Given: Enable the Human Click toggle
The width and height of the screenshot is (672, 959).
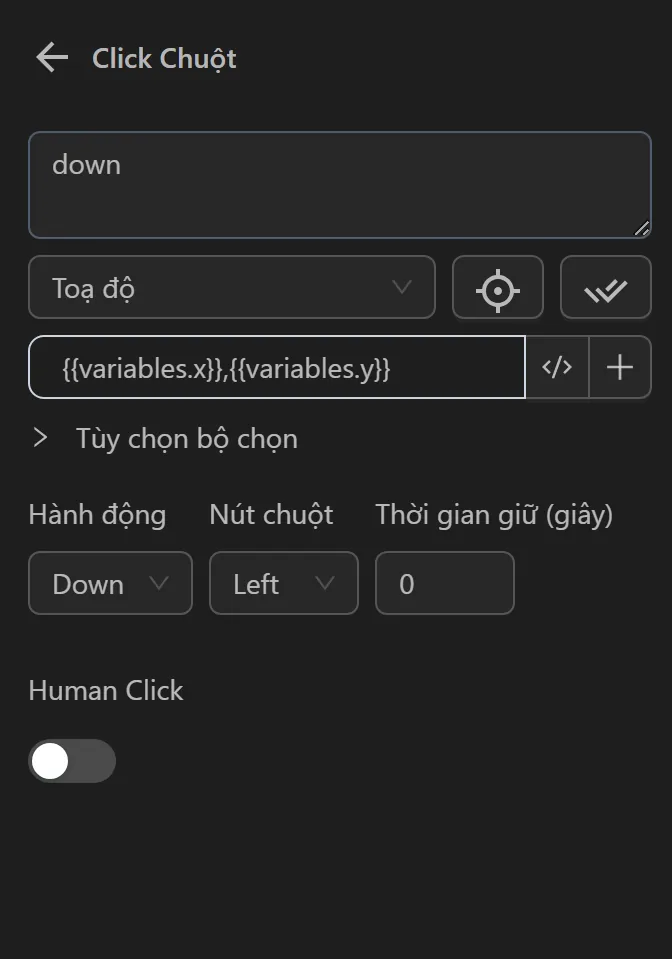Looking at the screenshot, I should coord(72,761).
